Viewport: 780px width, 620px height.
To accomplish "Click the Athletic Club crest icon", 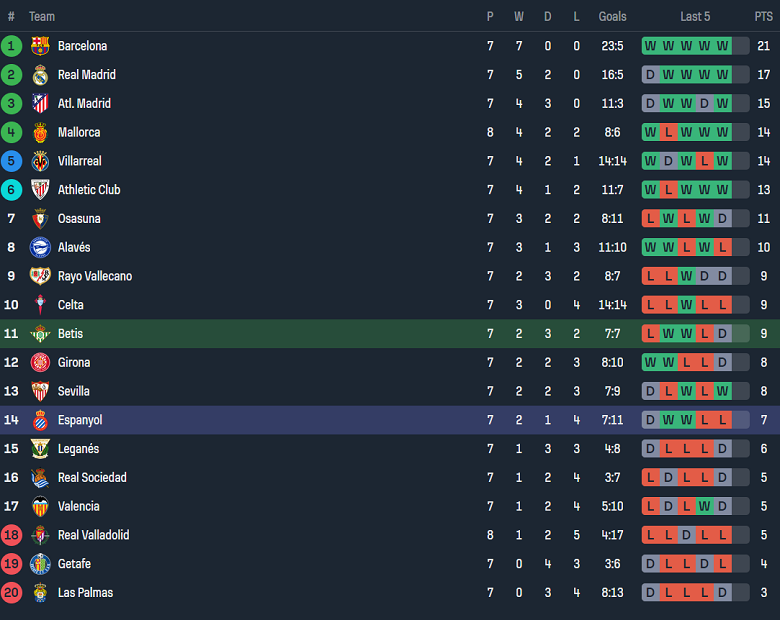I will pos(40,190).
